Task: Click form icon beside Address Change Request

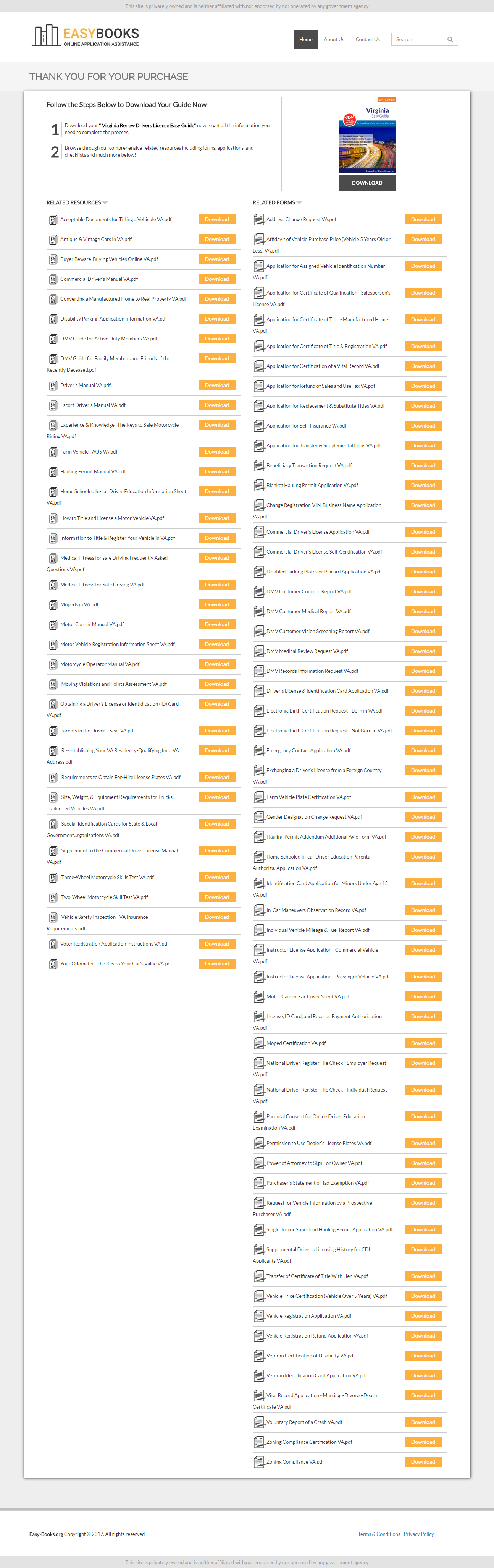Action: pos(258,220)
